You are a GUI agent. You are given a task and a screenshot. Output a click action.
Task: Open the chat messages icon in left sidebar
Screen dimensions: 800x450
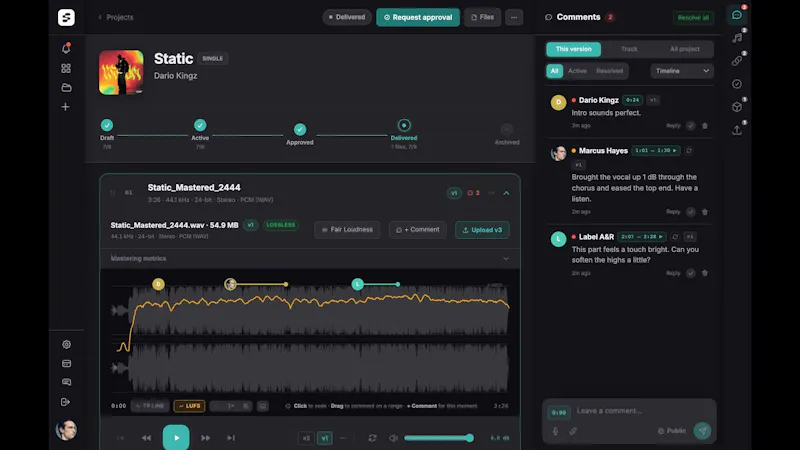(66, 382)
